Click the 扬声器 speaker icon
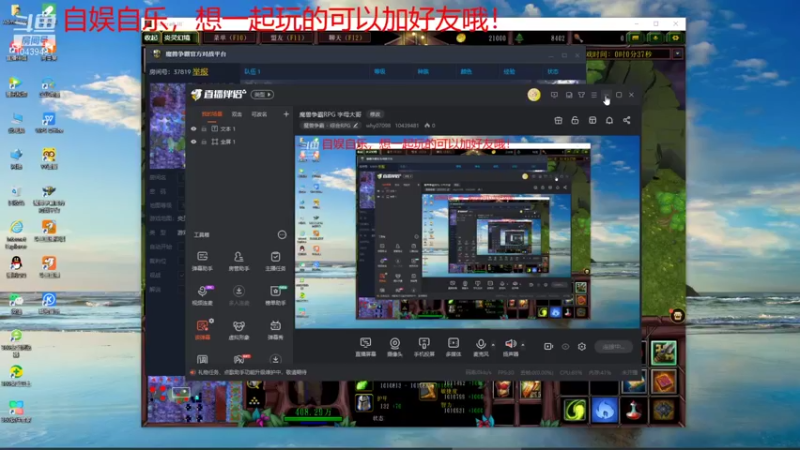This screenshot has height=450, width=800. 510,346
